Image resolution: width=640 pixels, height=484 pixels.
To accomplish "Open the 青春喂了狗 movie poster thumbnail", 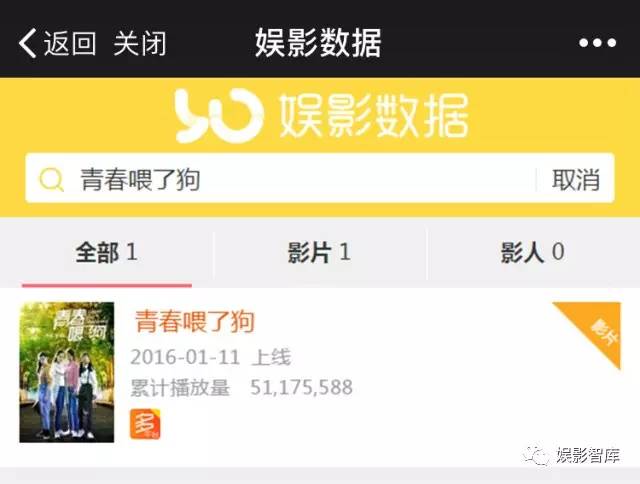I will tap(67, 372).
